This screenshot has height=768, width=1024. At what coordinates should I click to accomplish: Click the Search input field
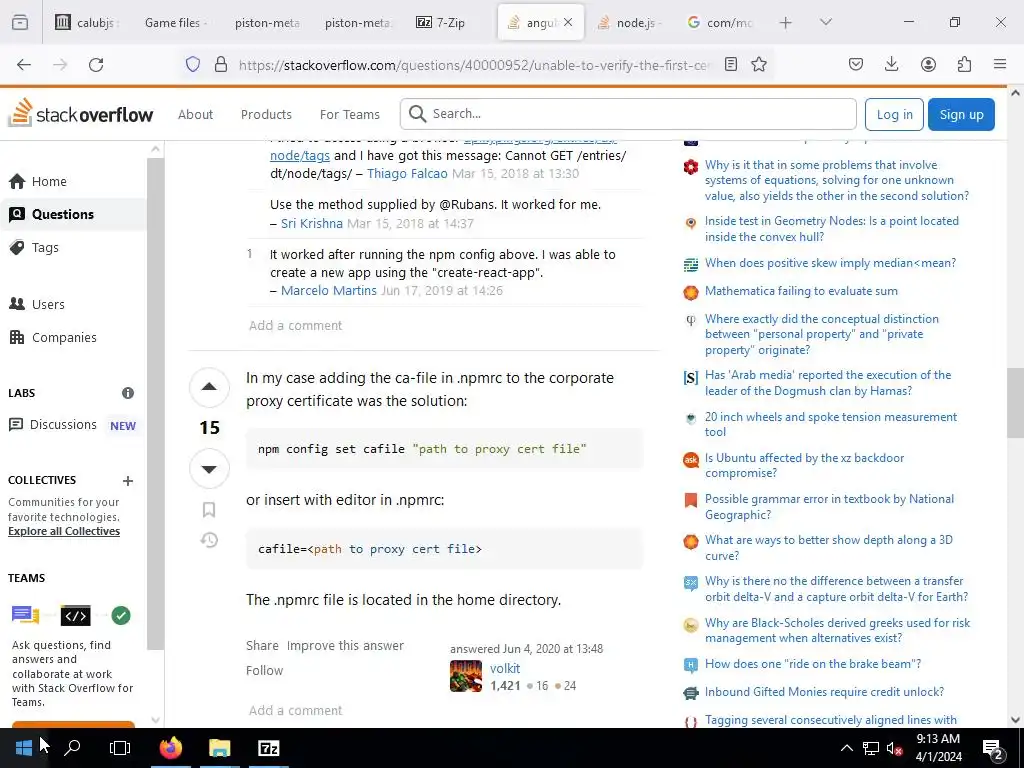[x=628, y=114]
